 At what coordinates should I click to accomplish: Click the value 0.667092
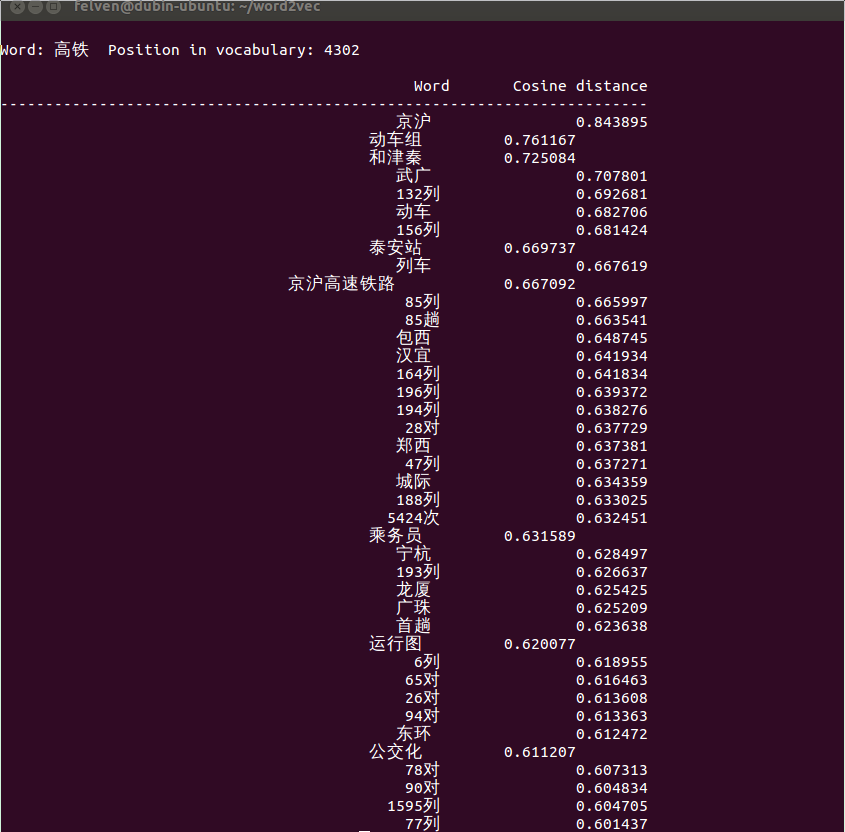click(x=539, y=285)
